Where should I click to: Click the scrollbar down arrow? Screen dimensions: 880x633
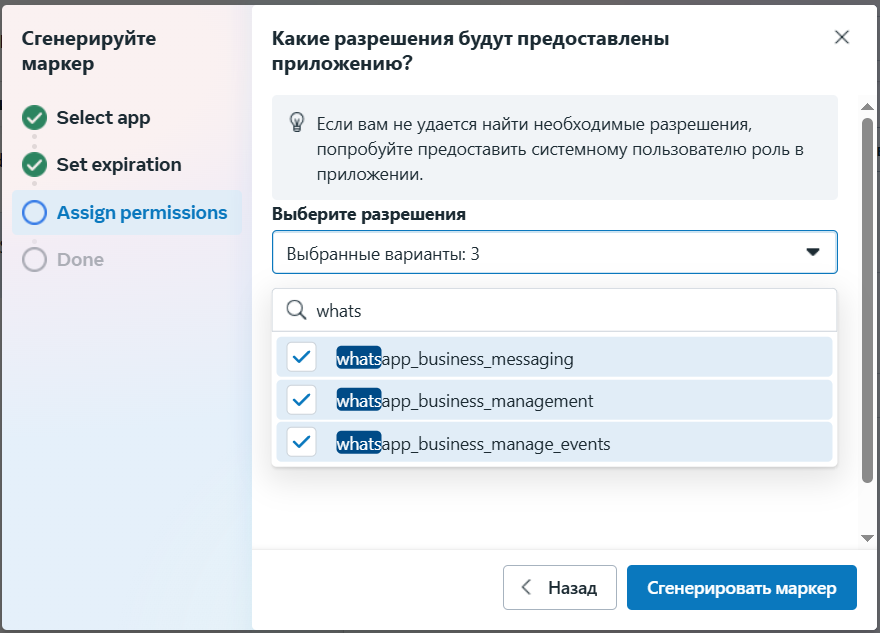pos(867,539)
